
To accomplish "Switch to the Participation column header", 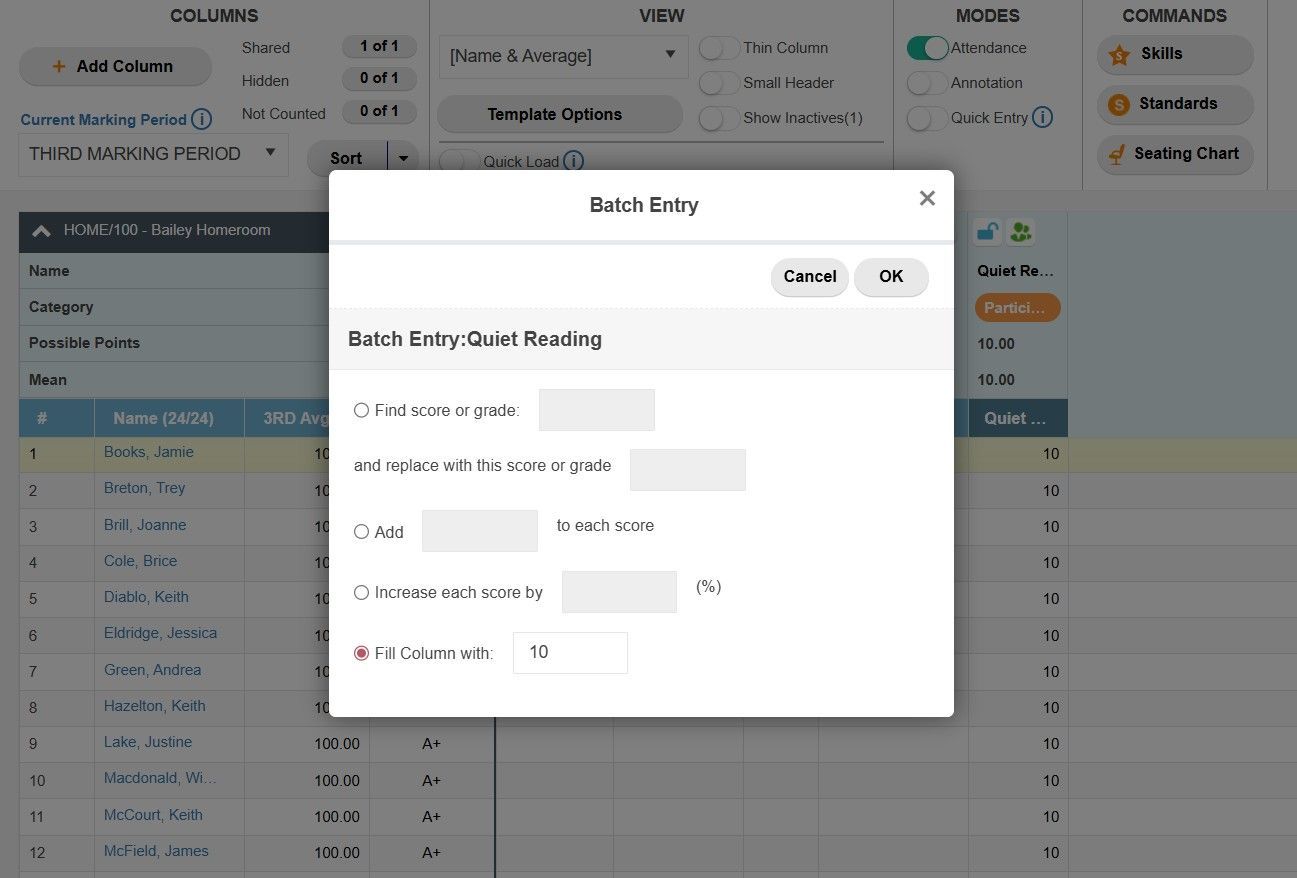I will (x=1017, y=308).
